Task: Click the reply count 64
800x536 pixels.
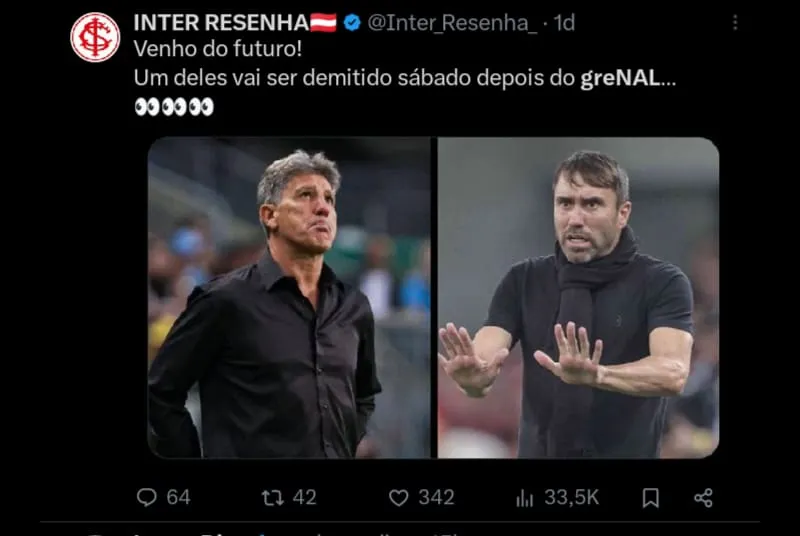Action: click(x=178, y=497)
